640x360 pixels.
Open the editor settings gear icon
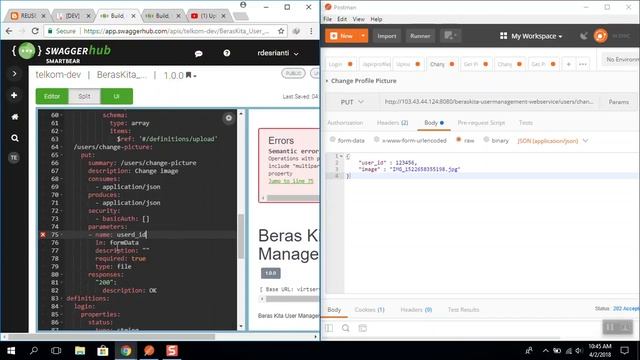tap(229, 118)
